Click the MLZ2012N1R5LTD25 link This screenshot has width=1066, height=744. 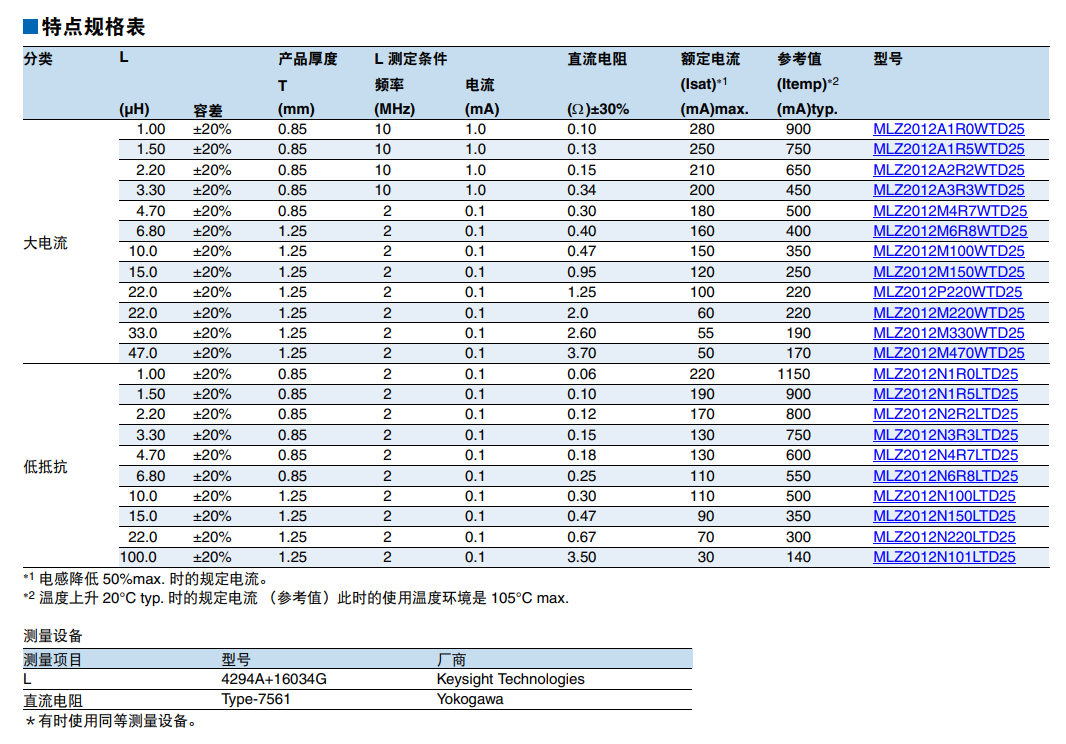coord(946,394)
